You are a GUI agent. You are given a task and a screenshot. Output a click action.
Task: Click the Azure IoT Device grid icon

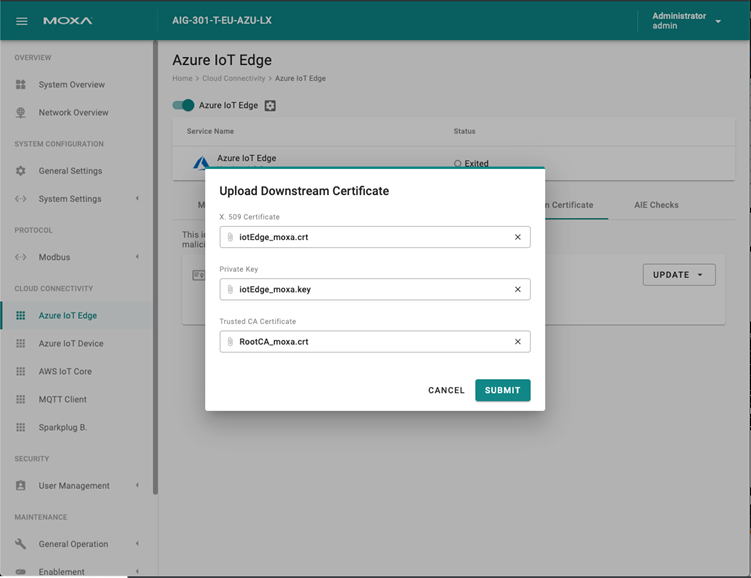(21, 343)
